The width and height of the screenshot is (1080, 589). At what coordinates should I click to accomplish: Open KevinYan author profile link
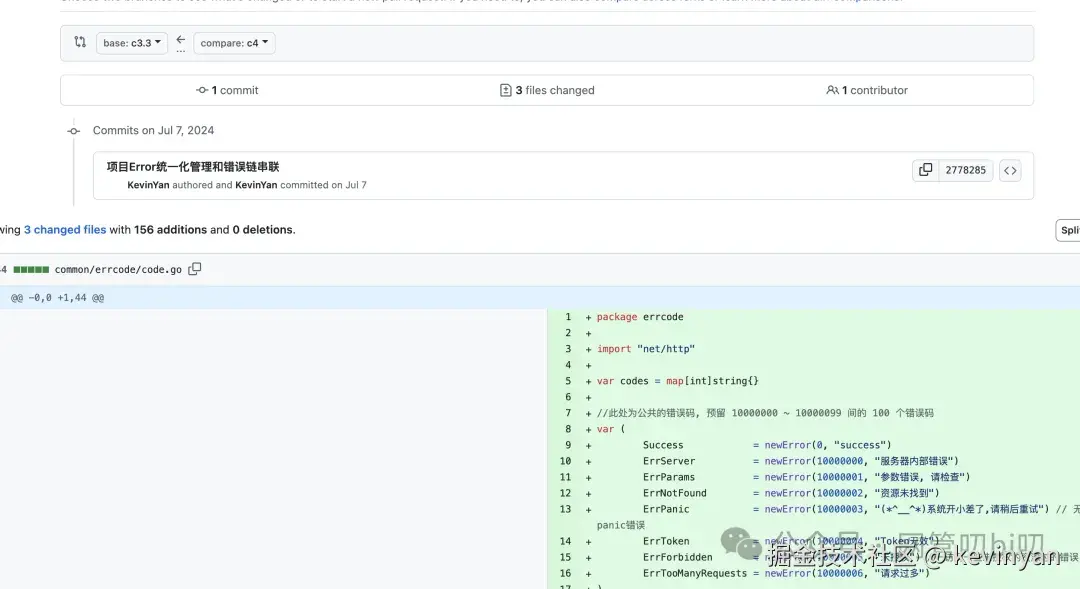[148, 185]
